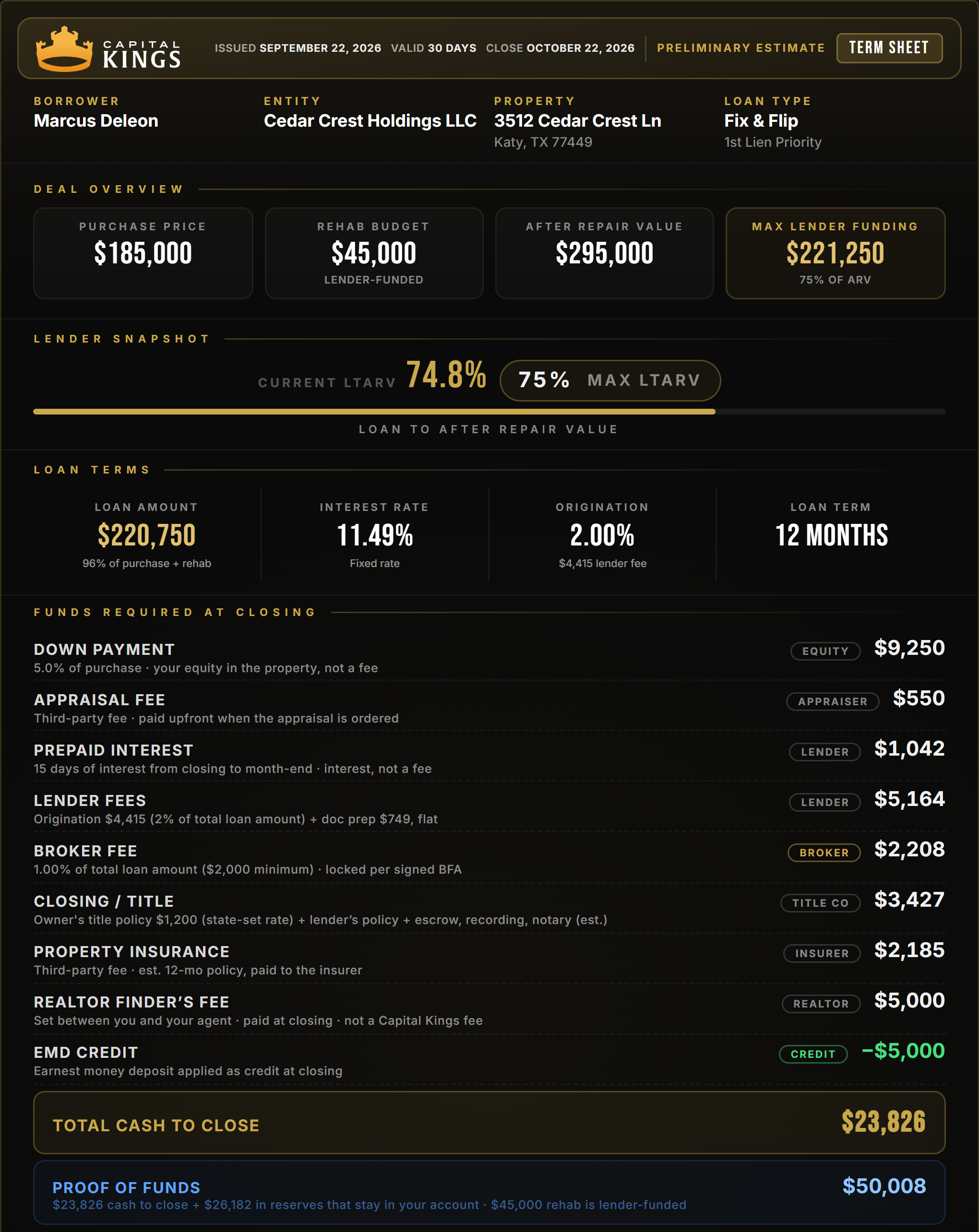979x1232 pixels.
Task: Click the 11.49% interest rate
Action: tap(374, 535)
